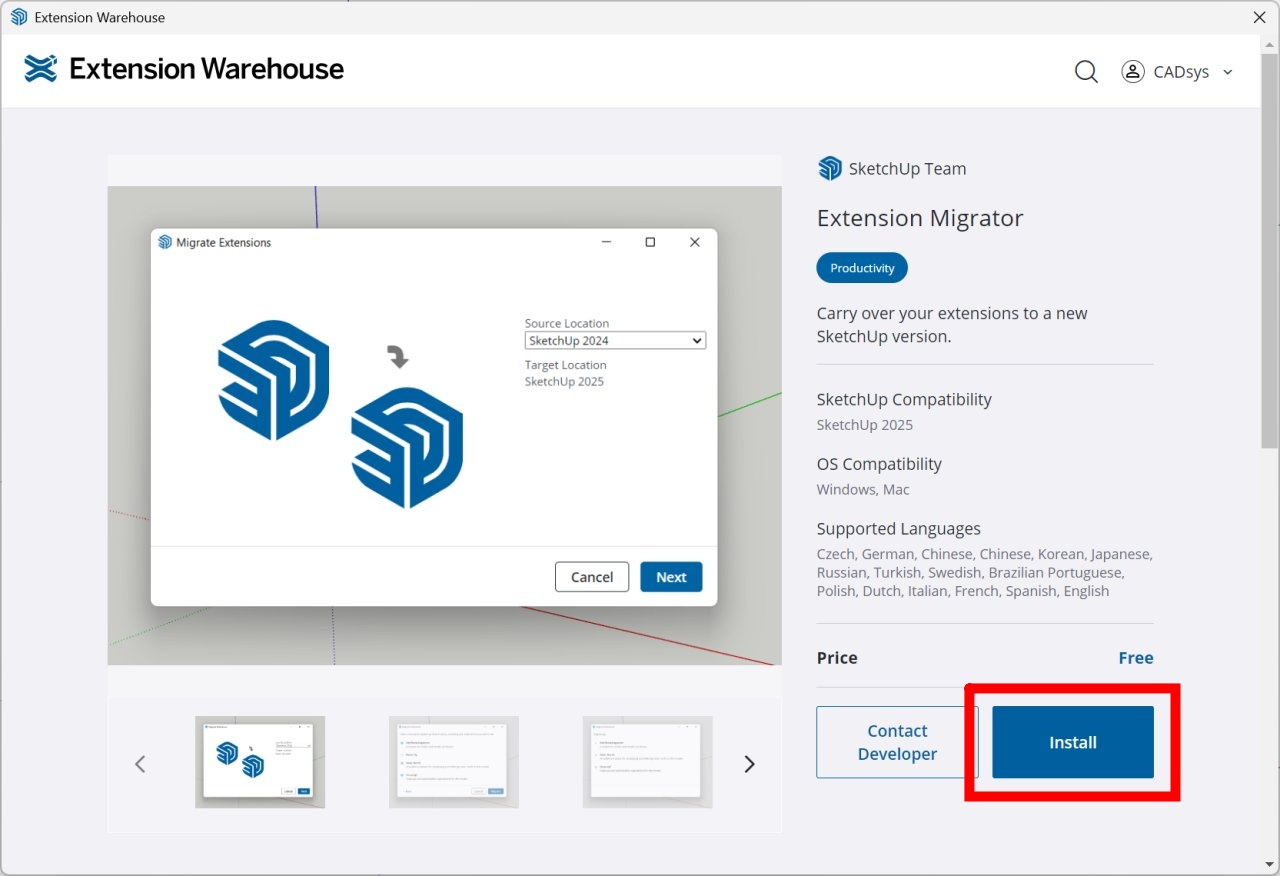Viewport: 1280px width, 876px height.
Task: Expand the CADsys account dropdown chevron
Action: point(1228,72)
